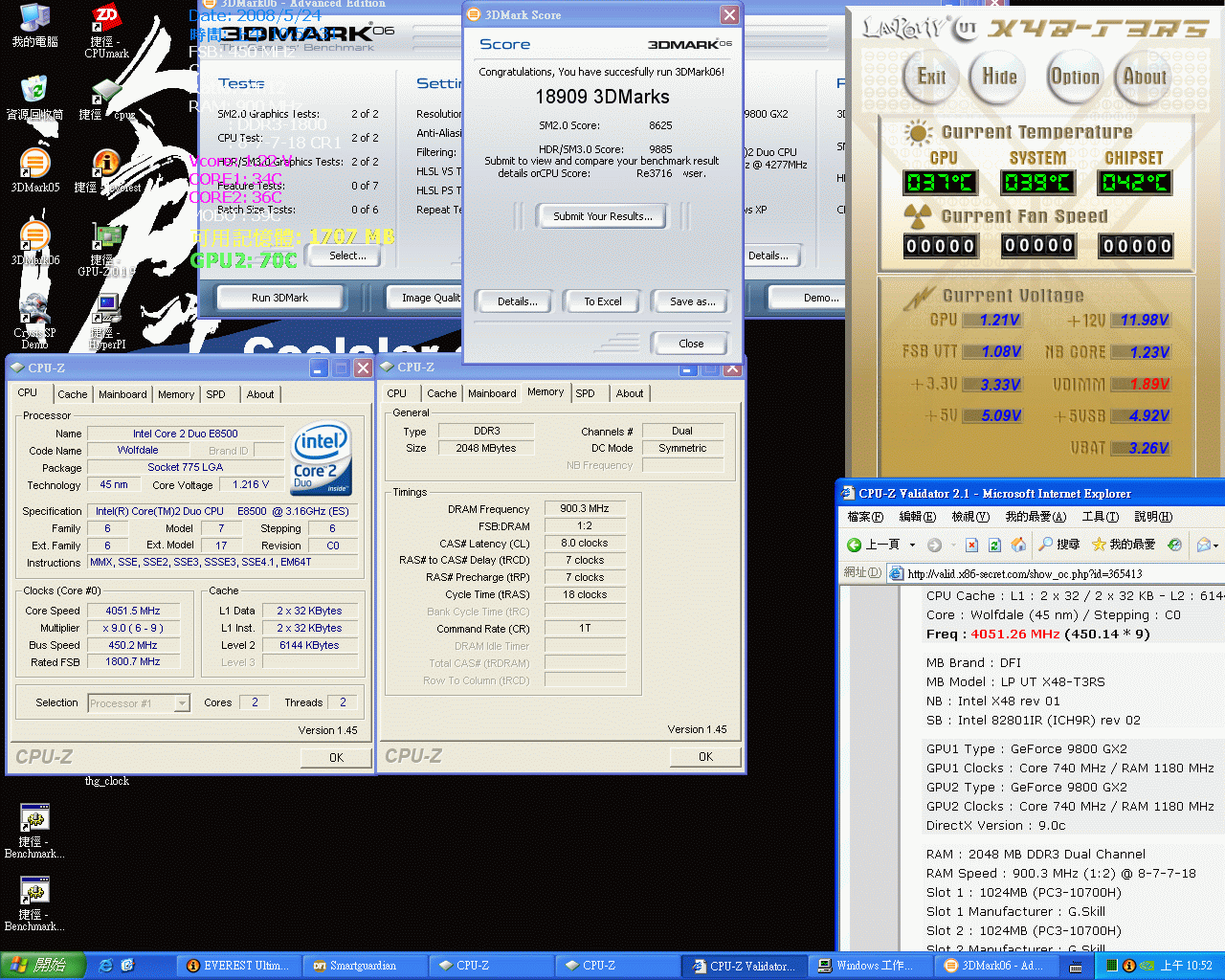Click the To Excel button in 3DMark Score

(x=602, y=301)
